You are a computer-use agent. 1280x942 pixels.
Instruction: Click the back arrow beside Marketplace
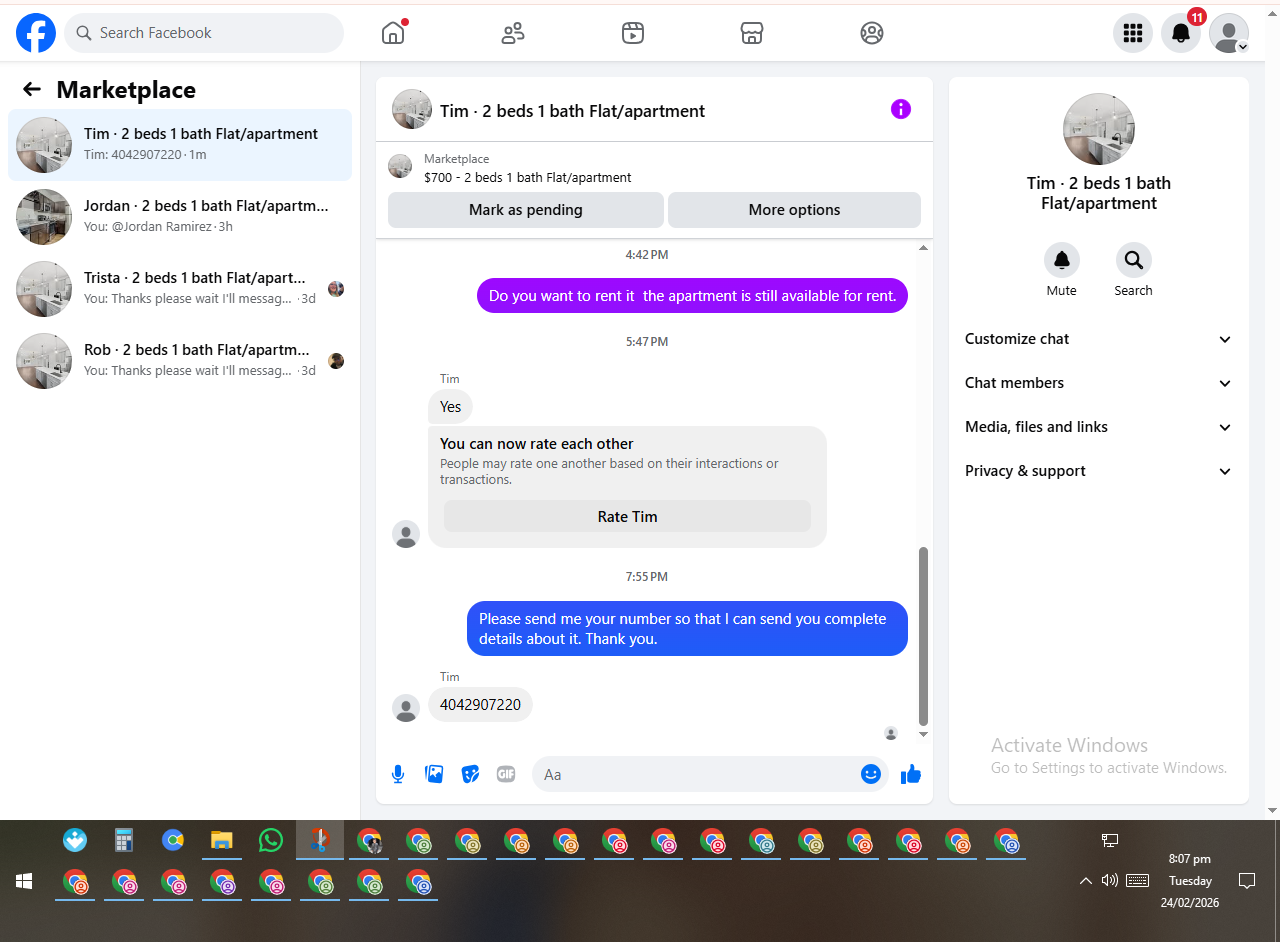pos(32,89)
